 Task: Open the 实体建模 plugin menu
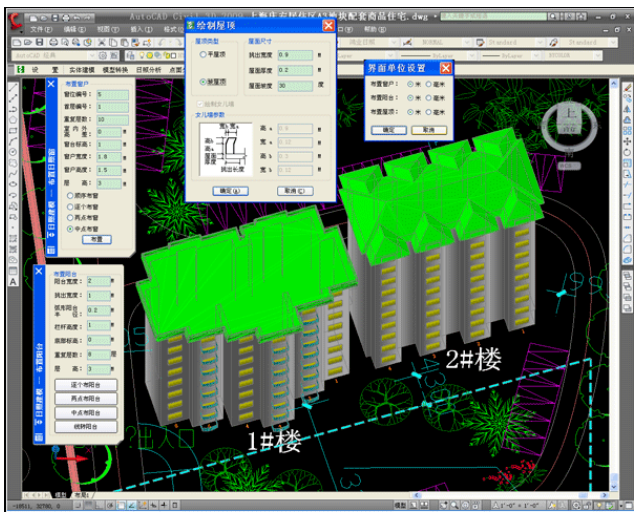(x=82, y=70)
